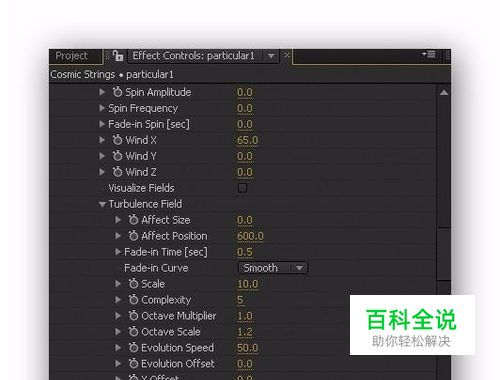Expand the Spin Frequency property
The width and height of the screenshot is (500, 380).
coord(102,108)
